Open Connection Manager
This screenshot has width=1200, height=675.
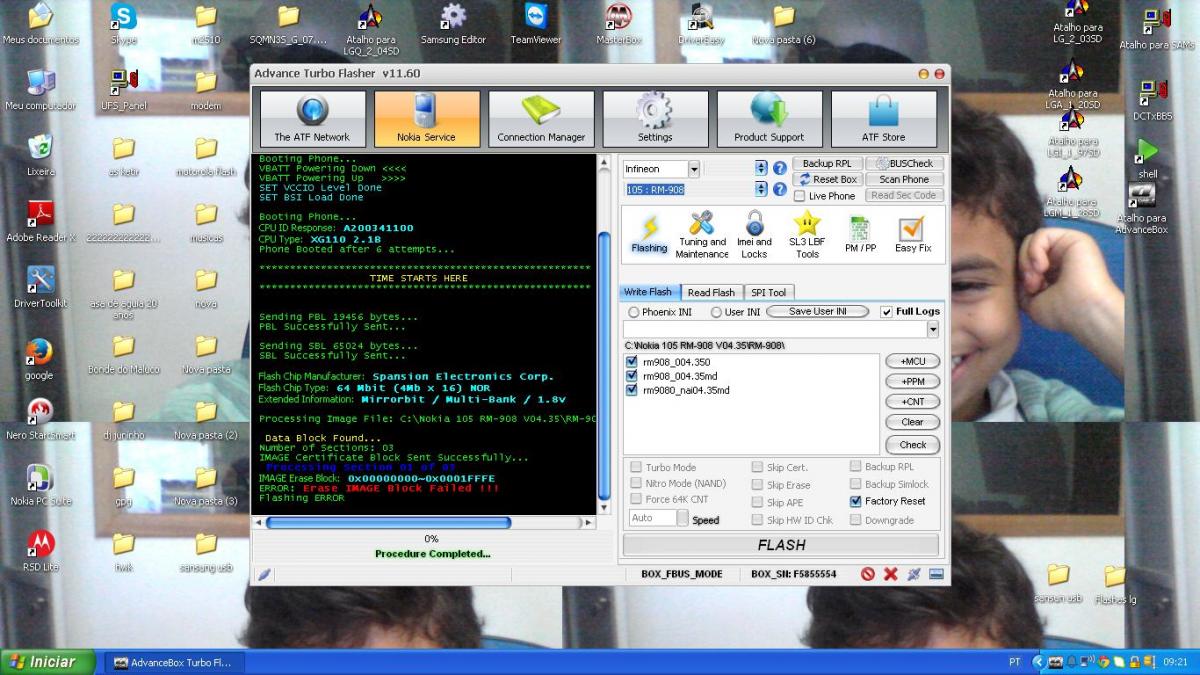541,119
